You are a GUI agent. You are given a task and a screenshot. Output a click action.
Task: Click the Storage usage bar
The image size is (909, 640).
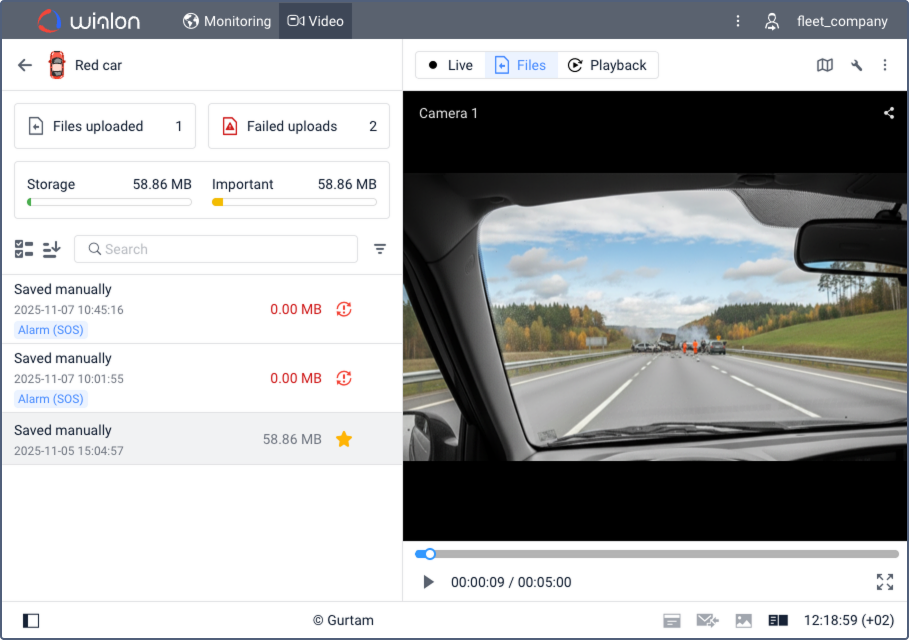pos(109,202)
